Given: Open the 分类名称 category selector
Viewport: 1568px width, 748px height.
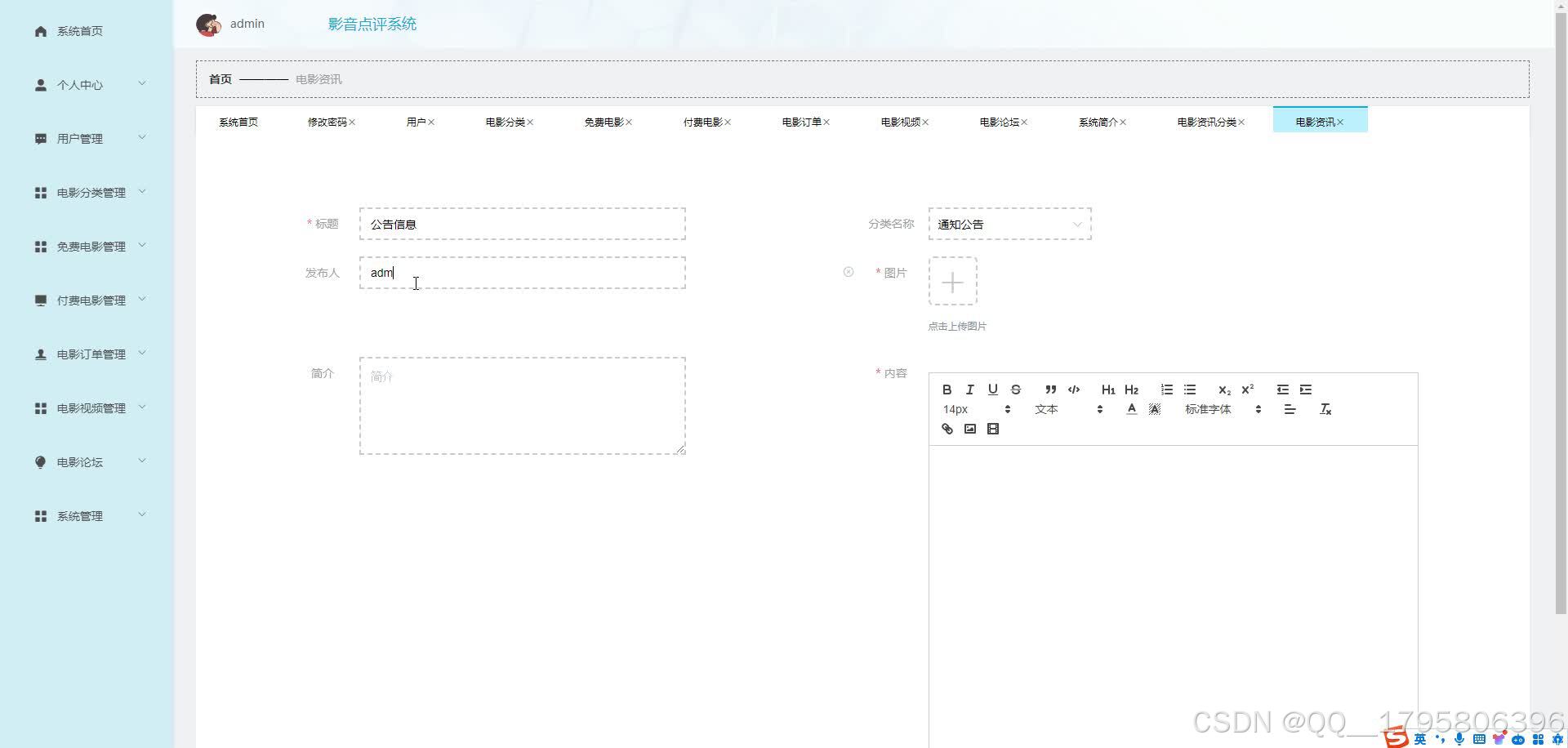Looking at the screenshot, I should [1009, 224].
